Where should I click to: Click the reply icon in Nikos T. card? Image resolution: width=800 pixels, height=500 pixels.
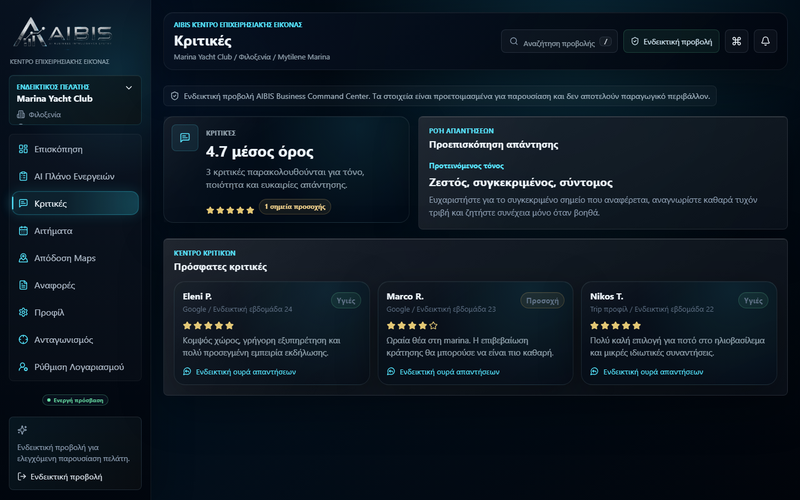594,371
